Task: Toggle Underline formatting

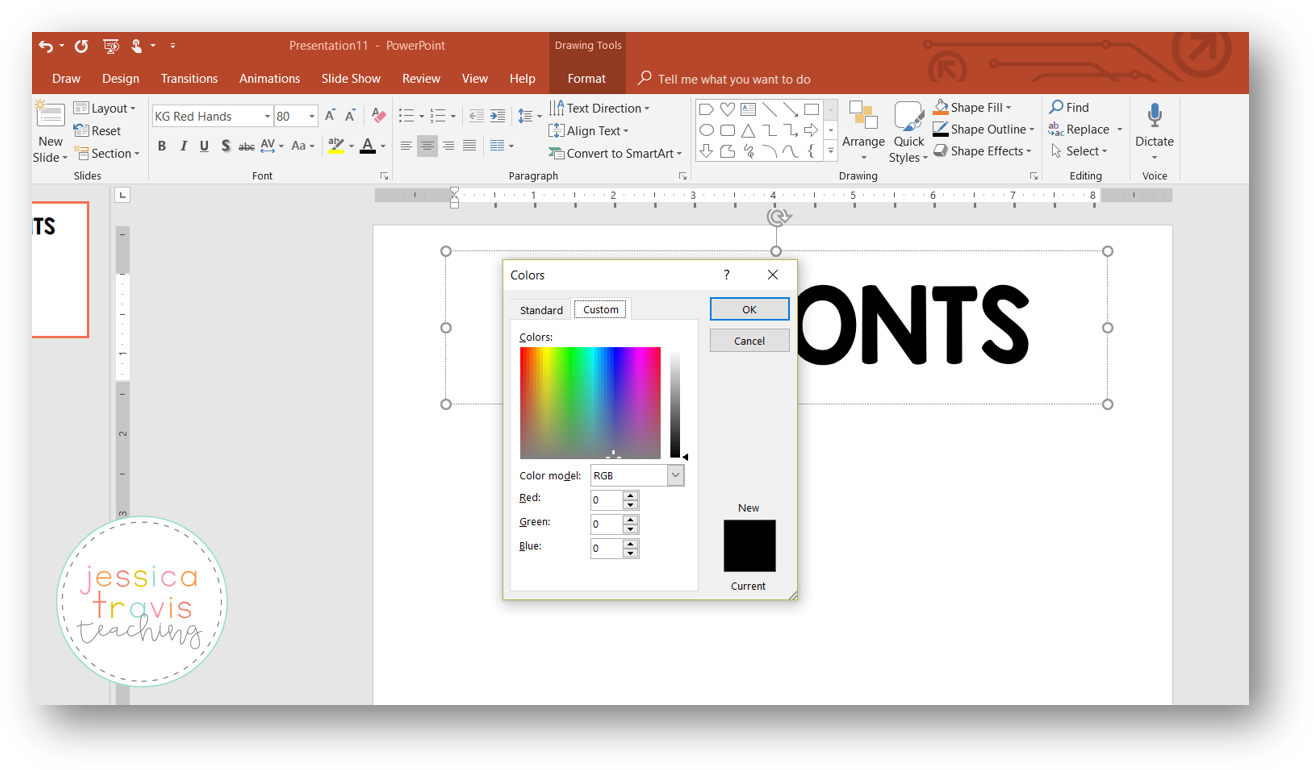Action: (204, 146)
